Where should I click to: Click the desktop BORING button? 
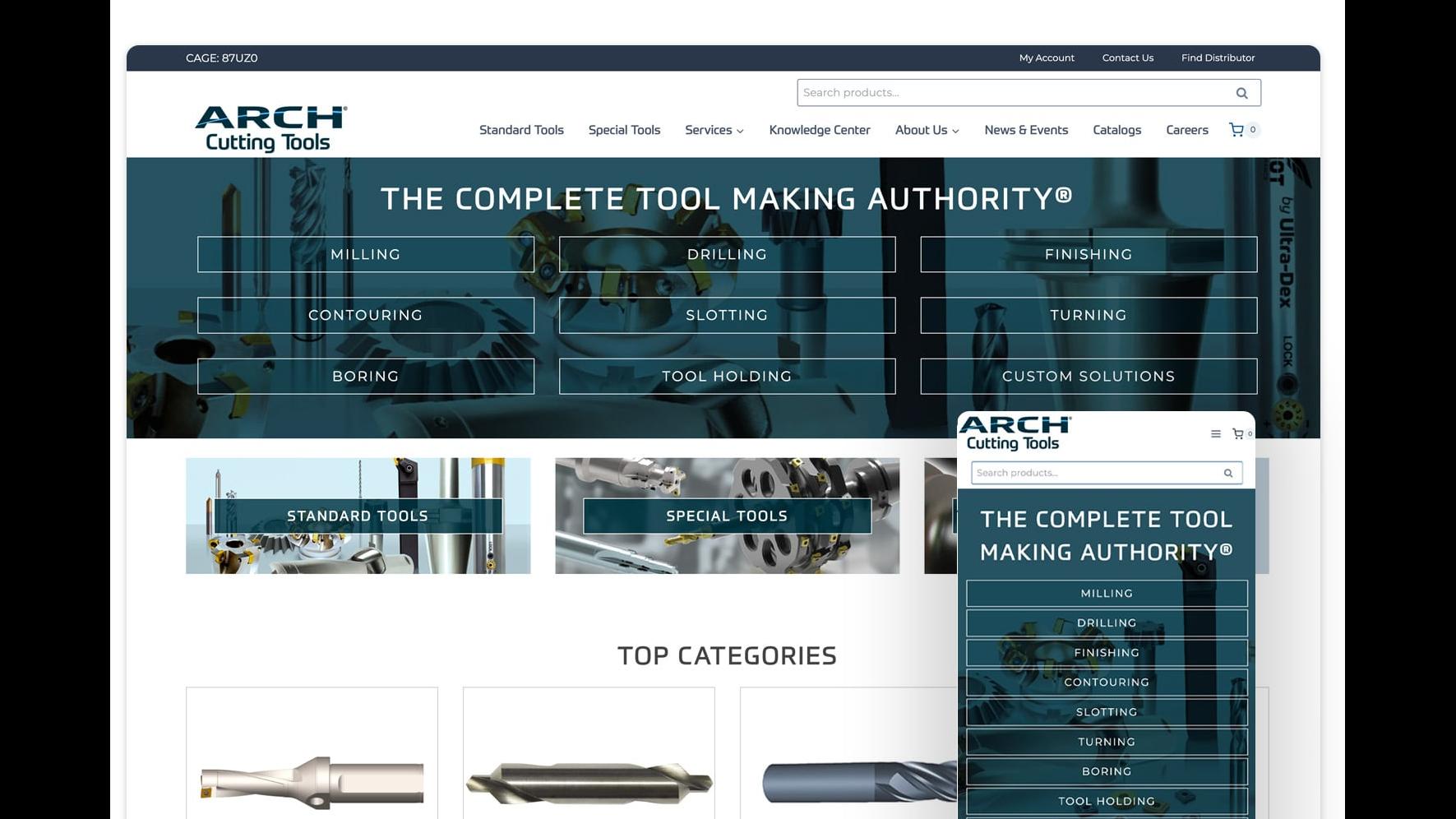point(365,377)
